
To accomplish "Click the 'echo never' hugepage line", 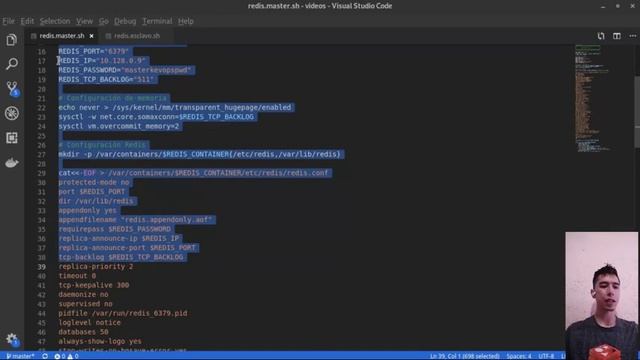I will pos(175,107).
